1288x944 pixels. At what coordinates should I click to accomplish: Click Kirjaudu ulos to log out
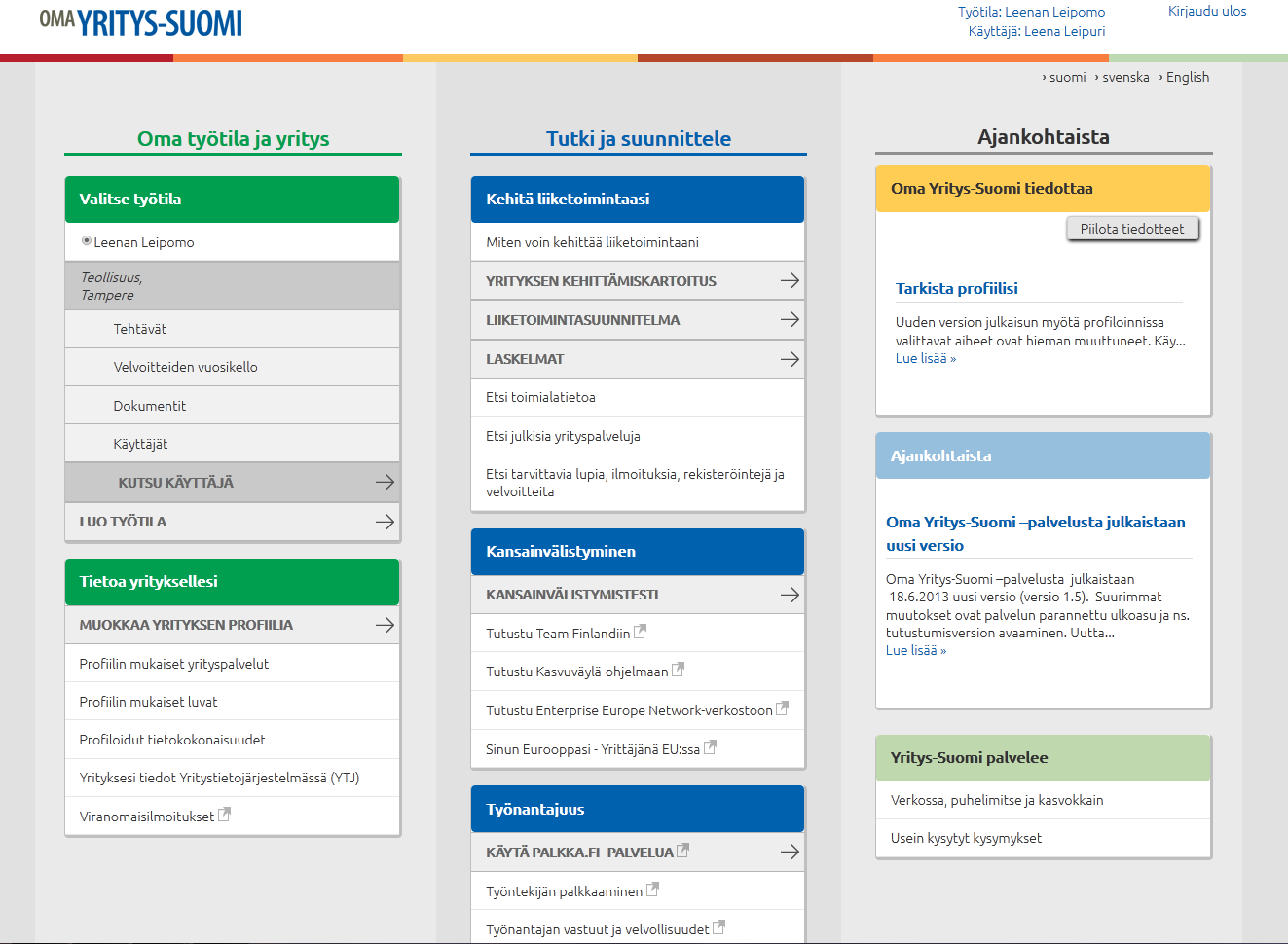click(x=1207, y=11)
